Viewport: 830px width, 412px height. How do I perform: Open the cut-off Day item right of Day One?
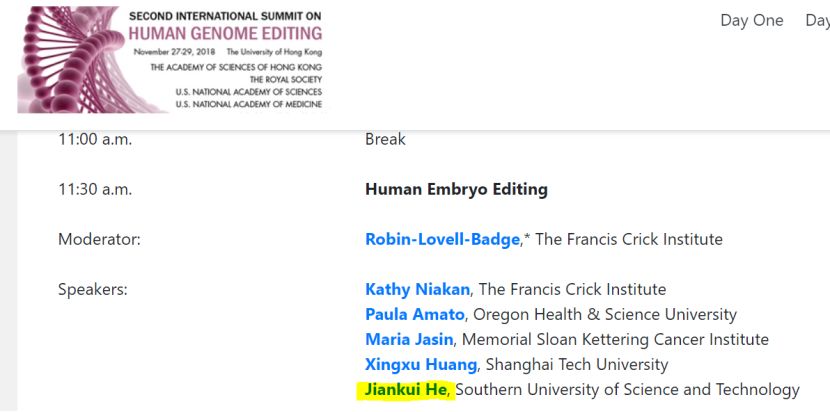(x=817, y=20)
